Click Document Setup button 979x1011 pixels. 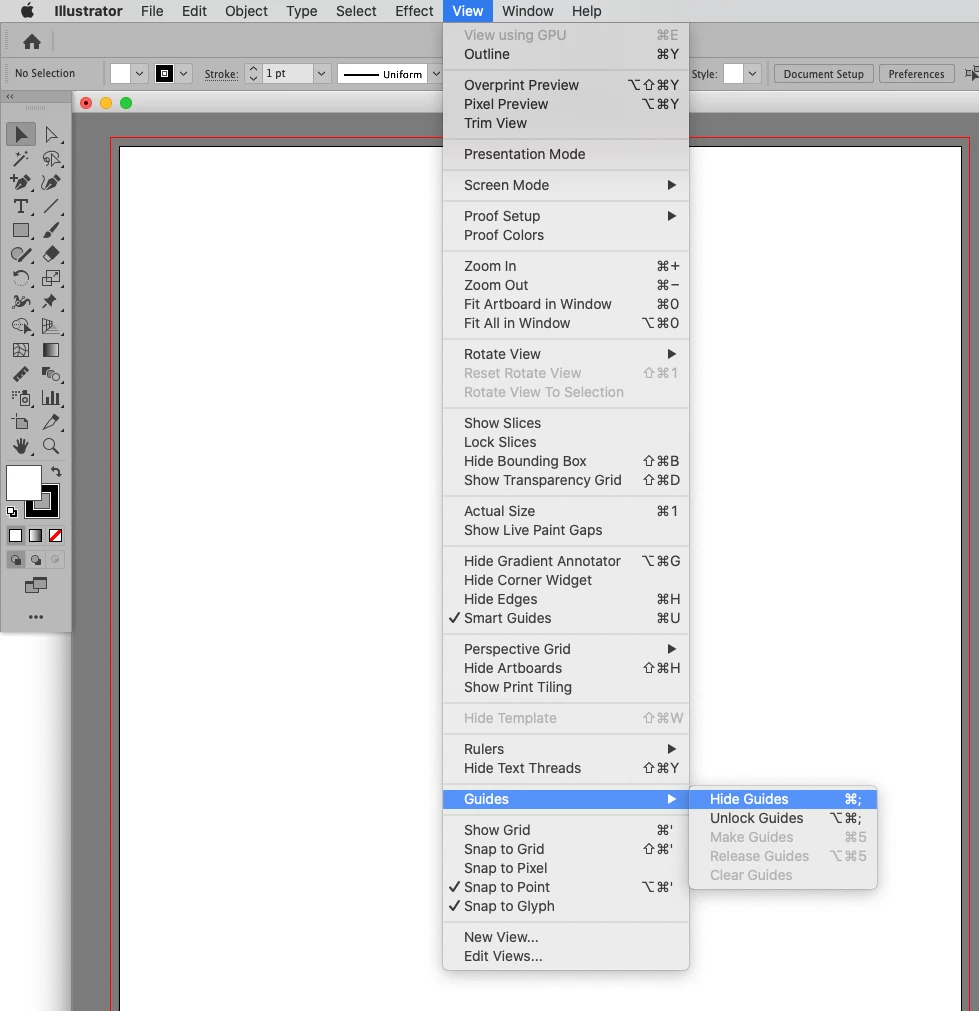coord(823,74)
